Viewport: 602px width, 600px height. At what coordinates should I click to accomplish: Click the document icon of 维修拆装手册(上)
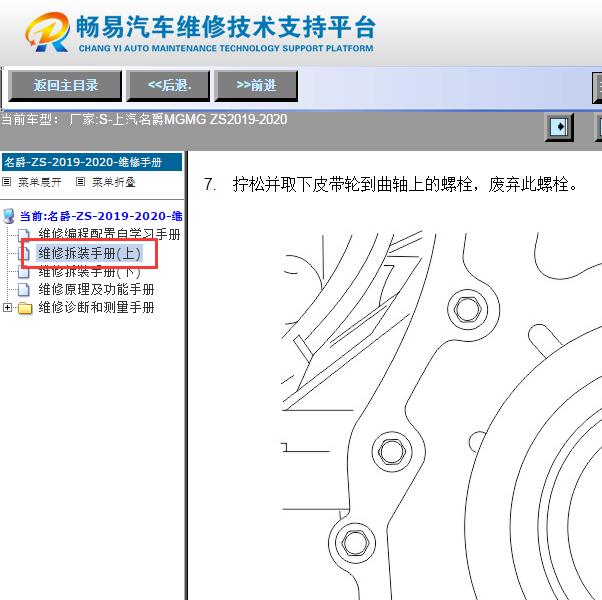coord(24,253)
